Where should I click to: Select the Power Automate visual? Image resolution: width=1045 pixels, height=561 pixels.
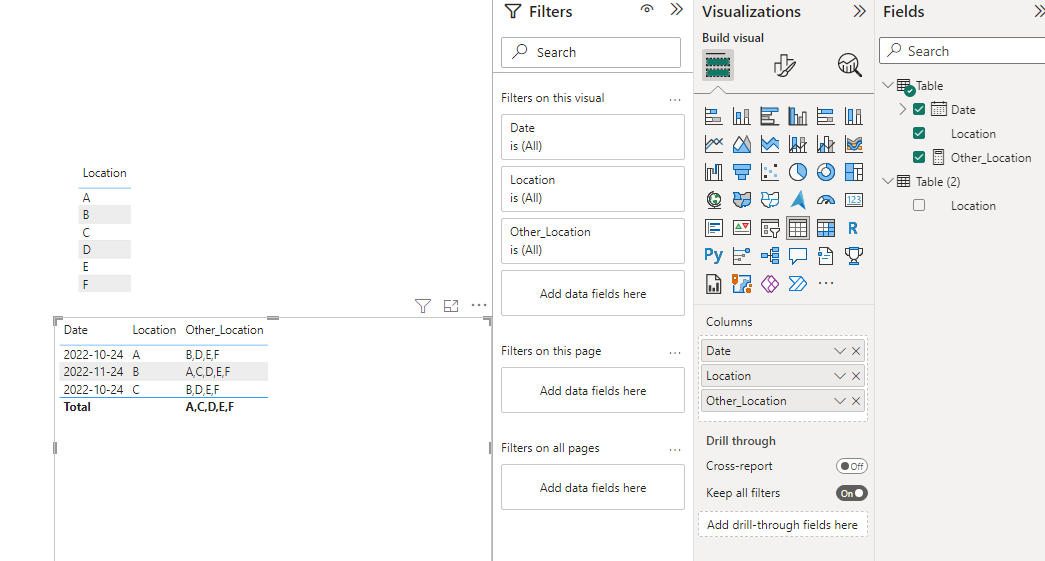tap(797, 284)
